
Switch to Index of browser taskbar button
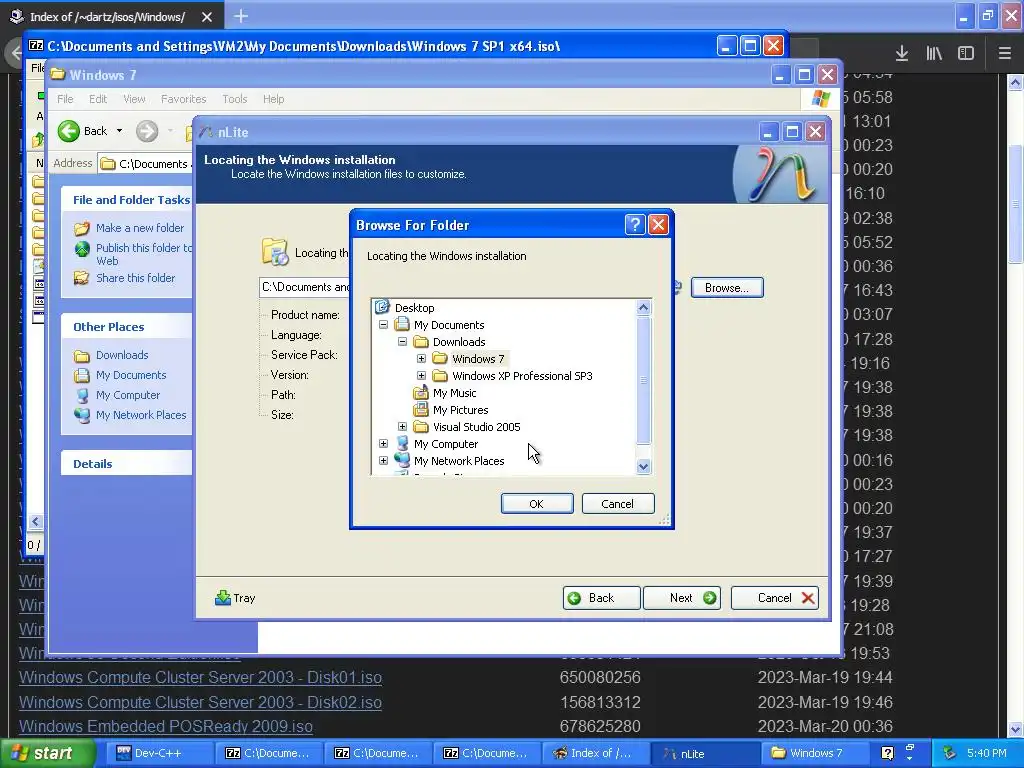pyautogui.click(x=596, y=754)
